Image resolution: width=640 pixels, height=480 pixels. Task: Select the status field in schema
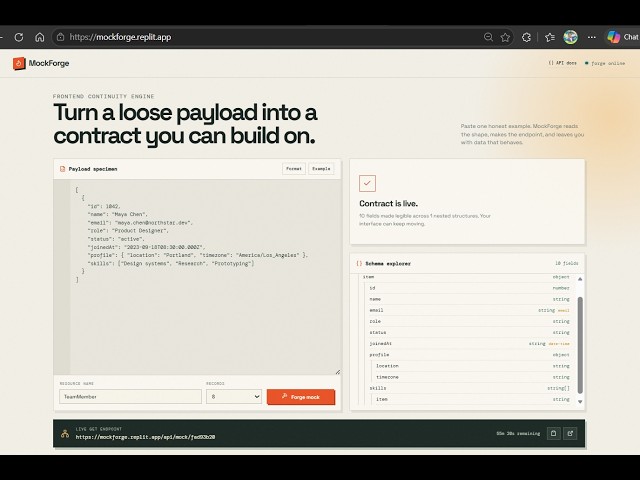tap(469, 333)
